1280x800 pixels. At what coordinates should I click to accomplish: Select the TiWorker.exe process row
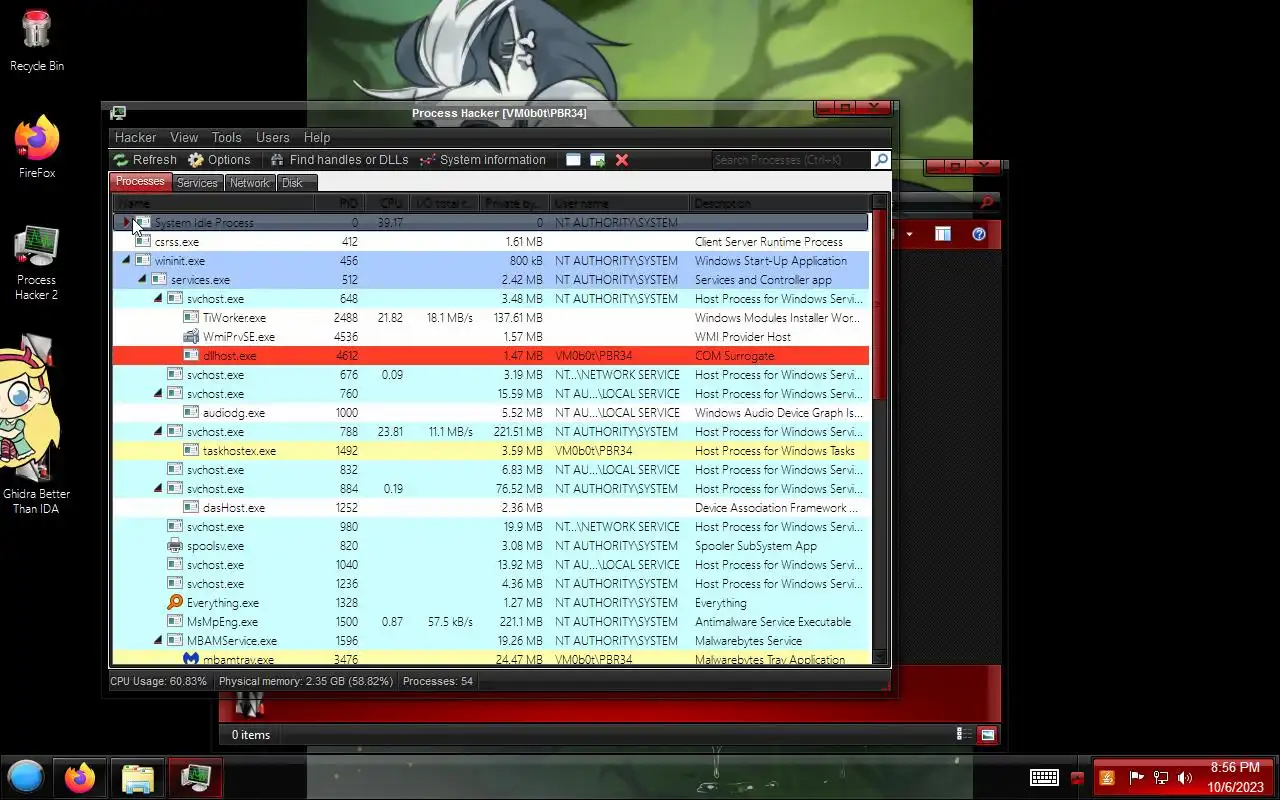point(490,318)
